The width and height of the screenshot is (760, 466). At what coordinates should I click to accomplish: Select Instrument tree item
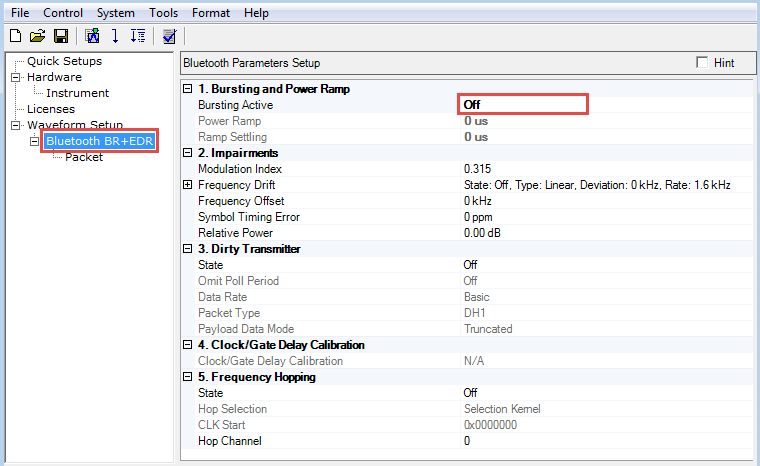pos(78,93)
